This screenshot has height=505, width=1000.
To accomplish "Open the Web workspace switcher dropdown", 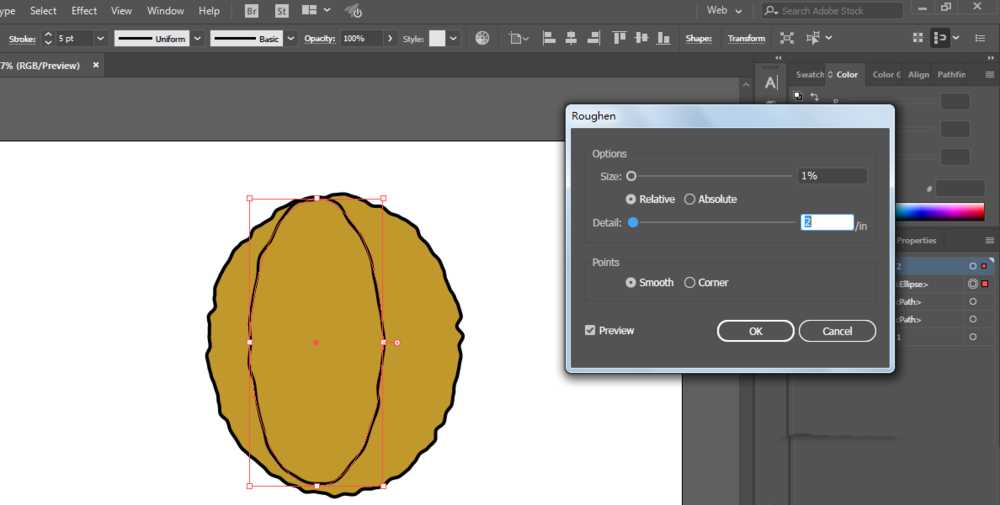I will [x=724, y=11].
